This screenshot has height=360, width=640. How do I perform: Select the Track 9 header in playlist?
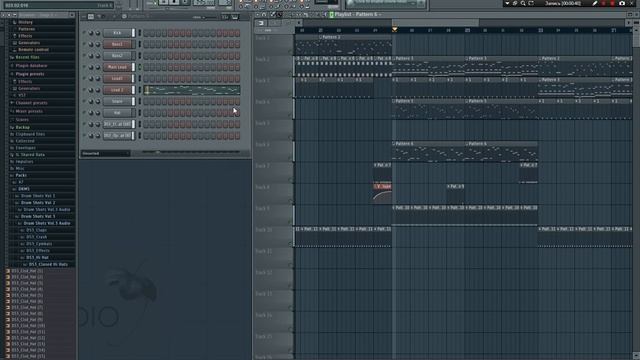click(x=273, y=215)
